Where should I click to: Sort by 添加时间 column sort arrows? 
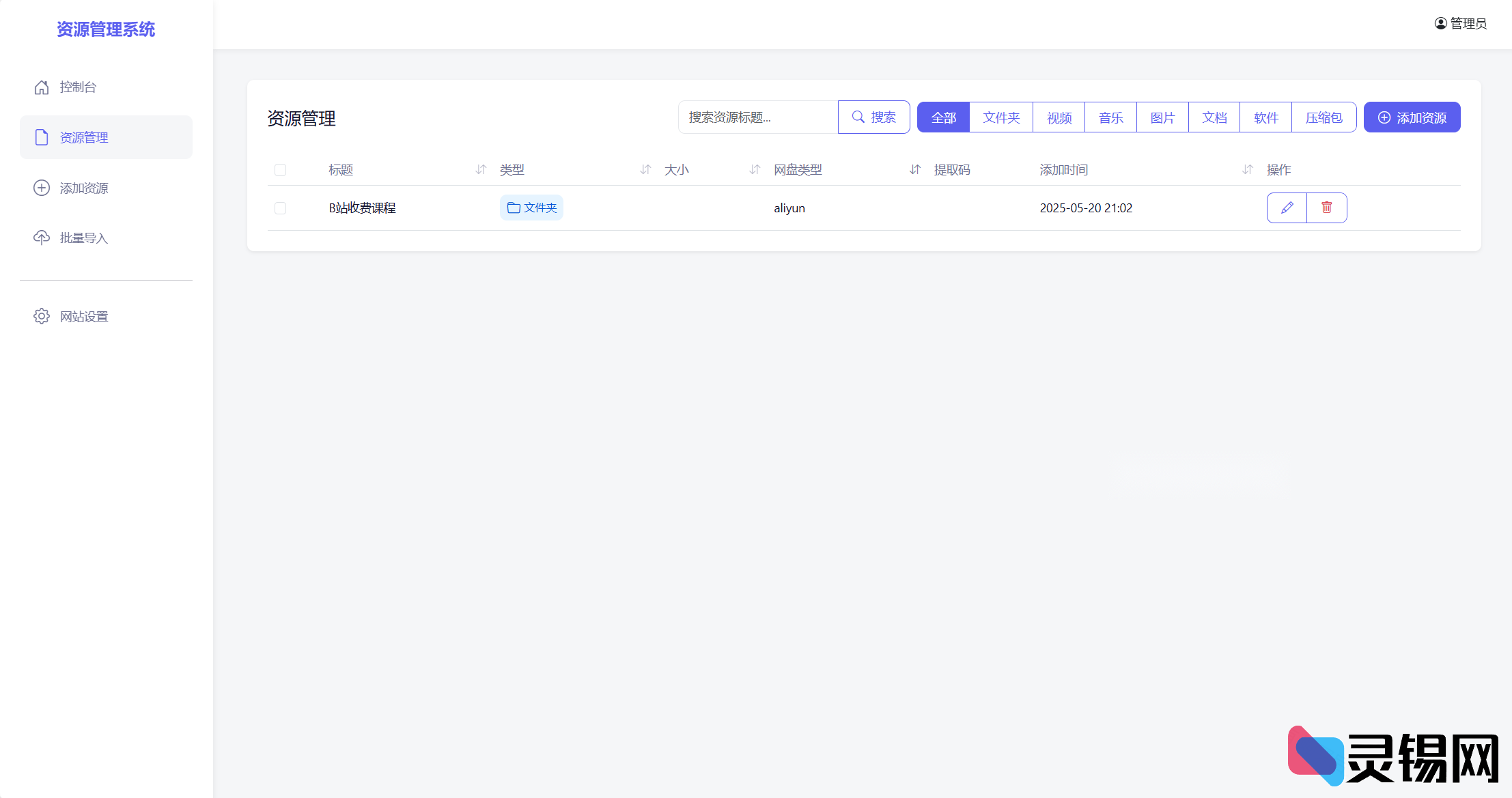click(x=1247, y=169)
